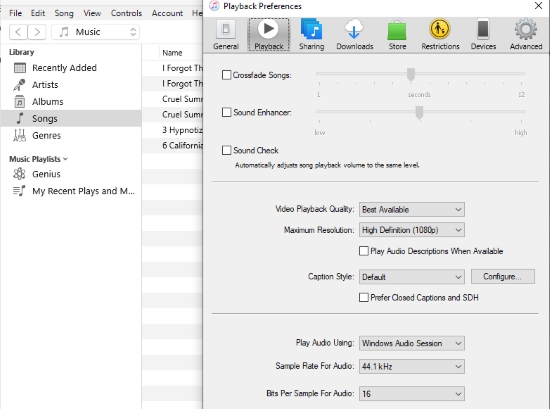Open the Video Playback Quality dropdown
This screenshot has width=550, height=409.
(x=412, y=209)
